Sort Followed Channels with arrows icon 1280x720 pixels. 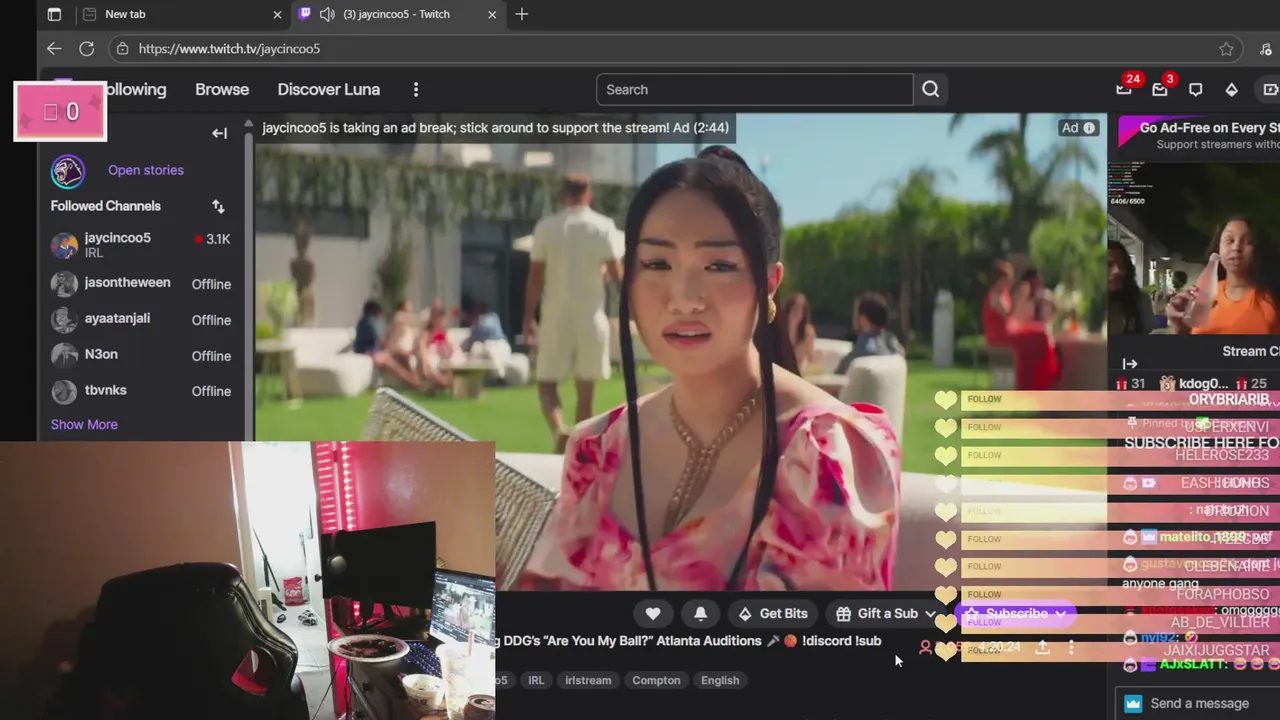click(x=218, y=206)
